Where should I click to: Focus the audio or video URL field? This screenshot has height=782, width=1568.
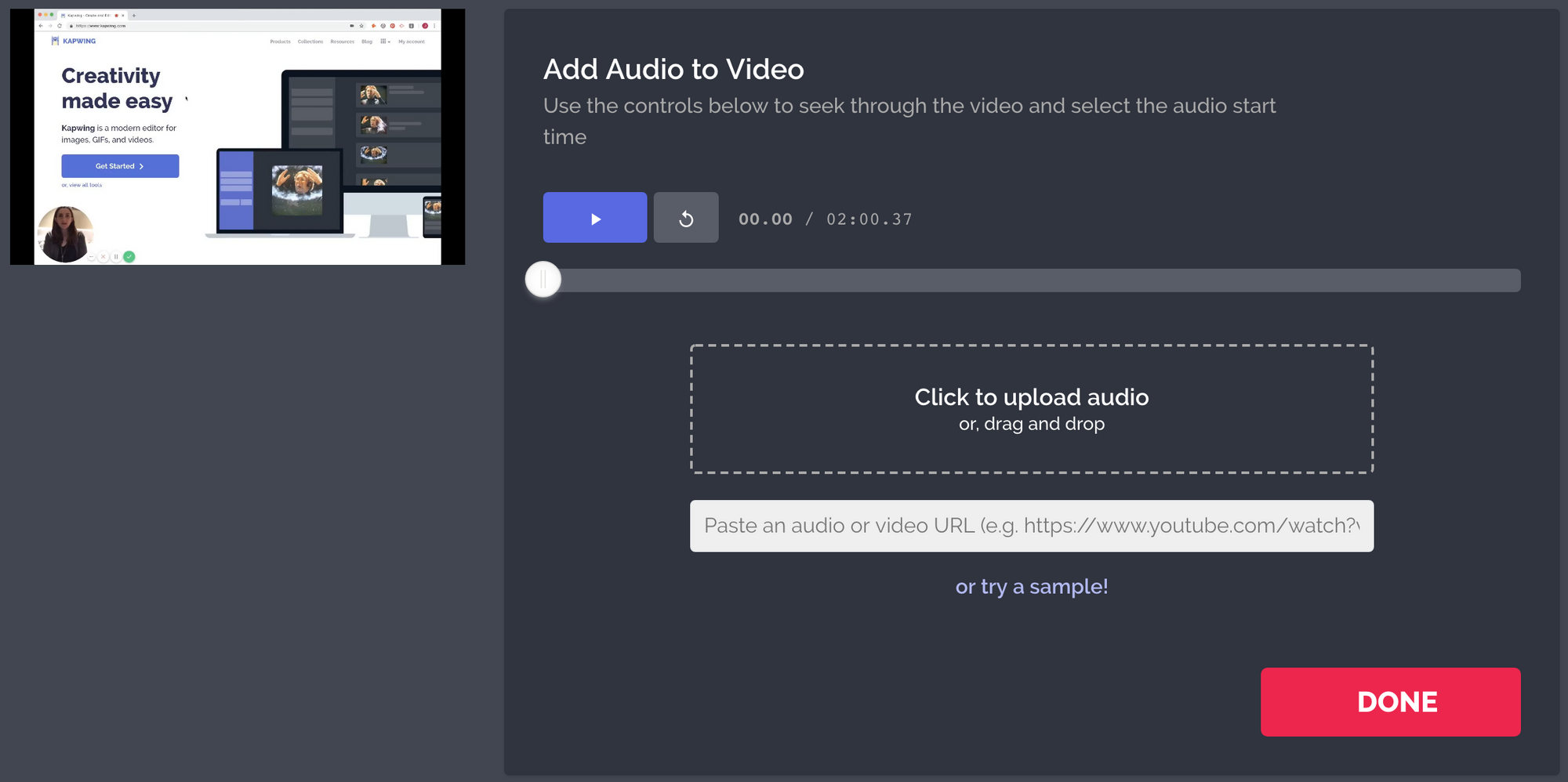[x=1031, y=526]
